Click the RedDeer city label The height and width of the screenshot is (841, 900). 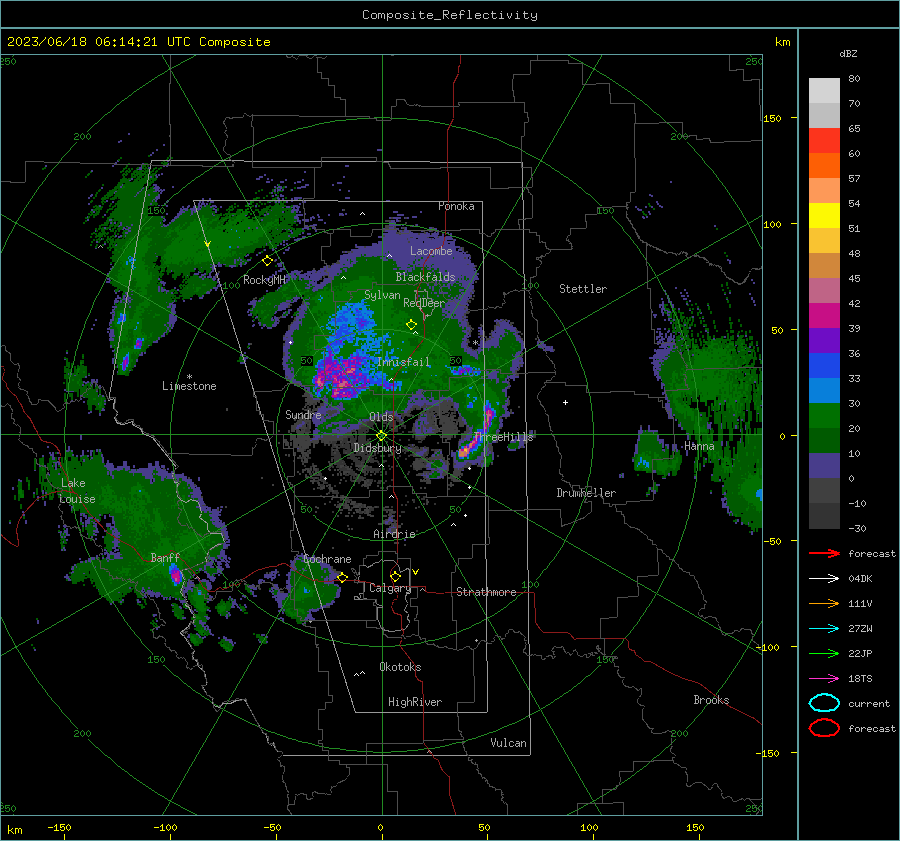424,303
